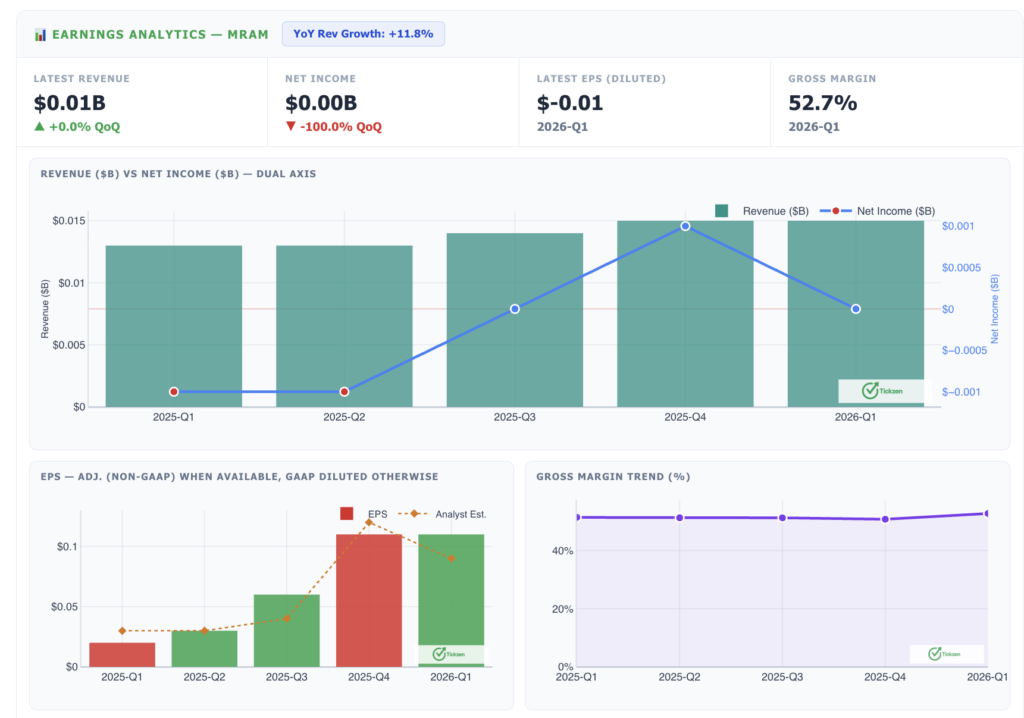Click the 2025-Q4 analyst estimate diamond marker
This screenshot has height=718, width=1024.
(369, 523)
